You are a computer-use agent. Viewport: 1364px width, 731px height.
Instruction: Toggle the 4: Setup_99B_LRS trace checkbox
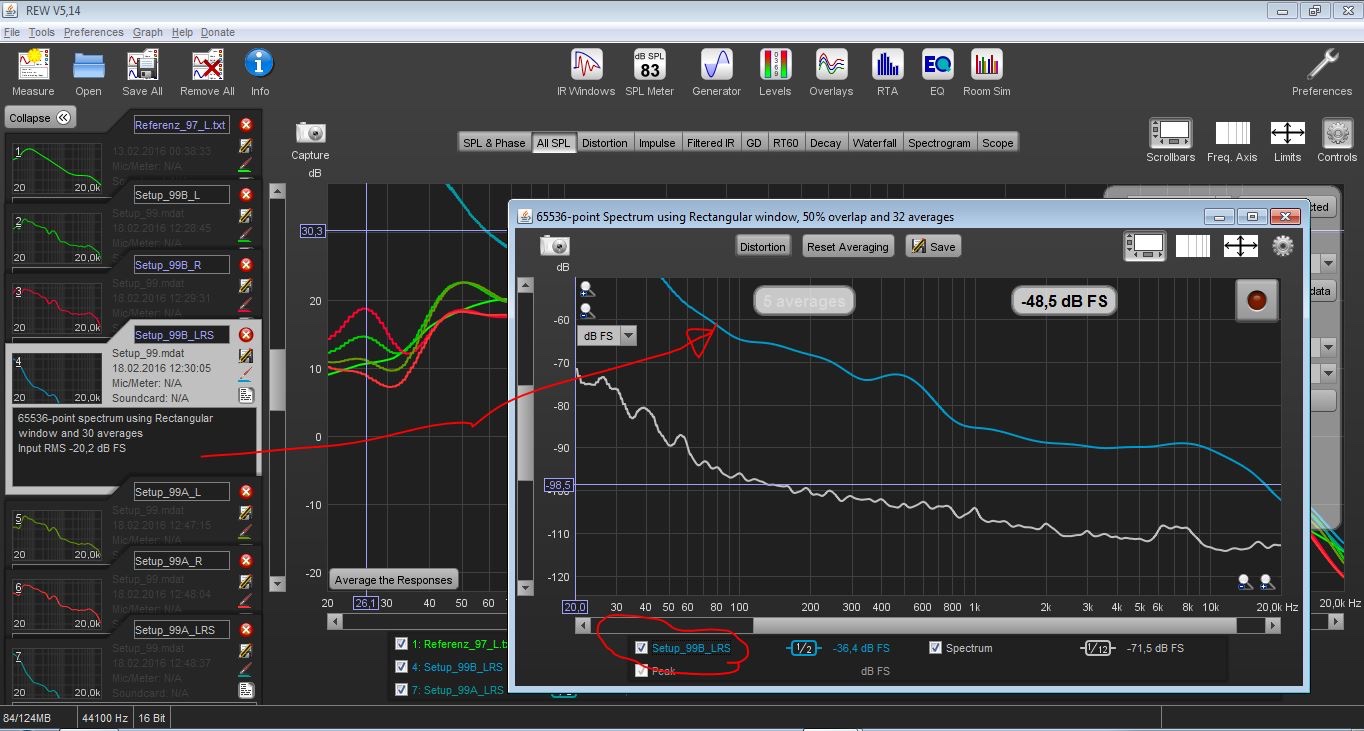[x=401, y=667]
